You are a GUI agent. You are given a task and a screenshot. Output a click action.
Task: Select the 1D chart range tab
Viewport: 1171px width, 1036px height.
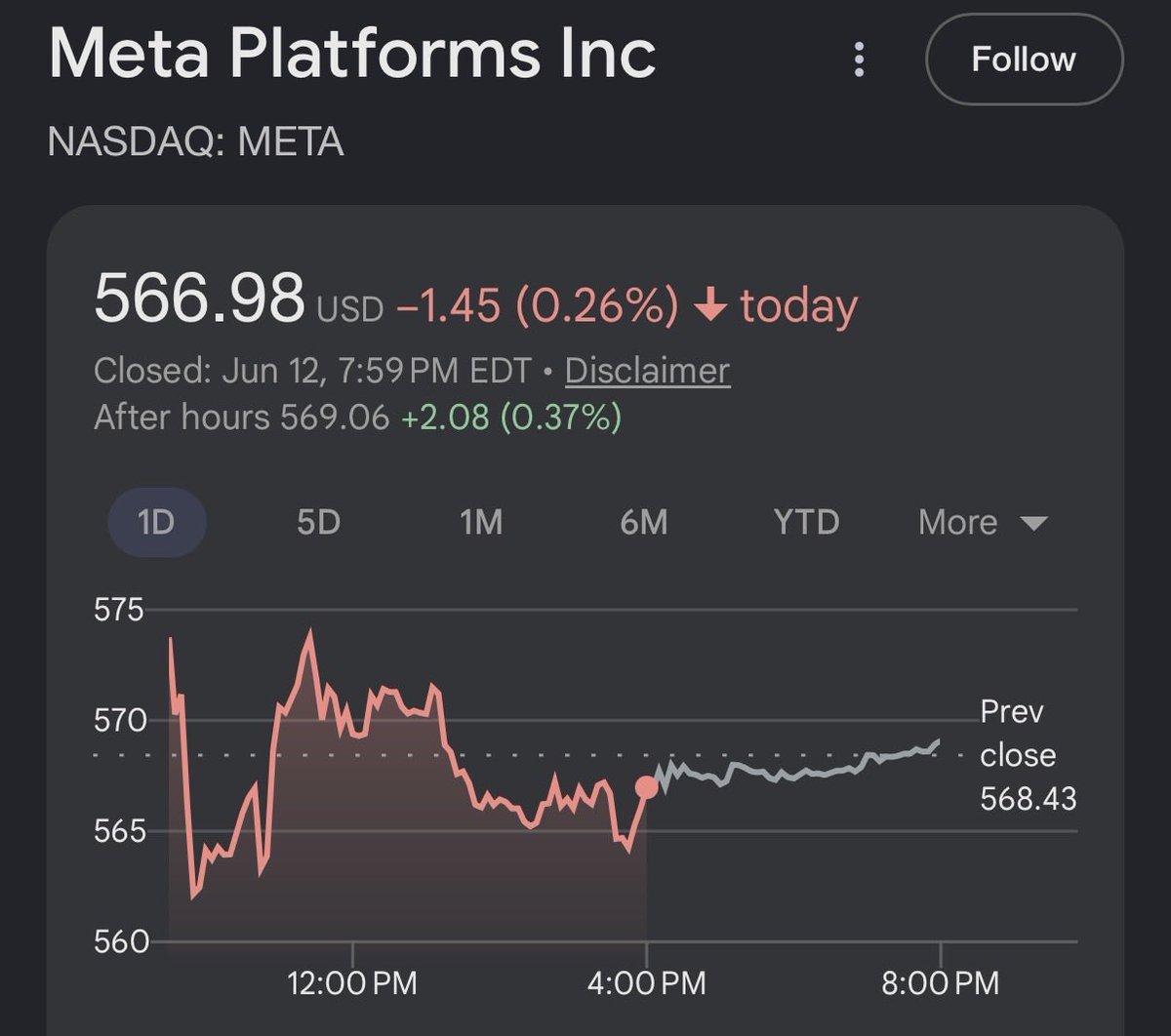156,522
